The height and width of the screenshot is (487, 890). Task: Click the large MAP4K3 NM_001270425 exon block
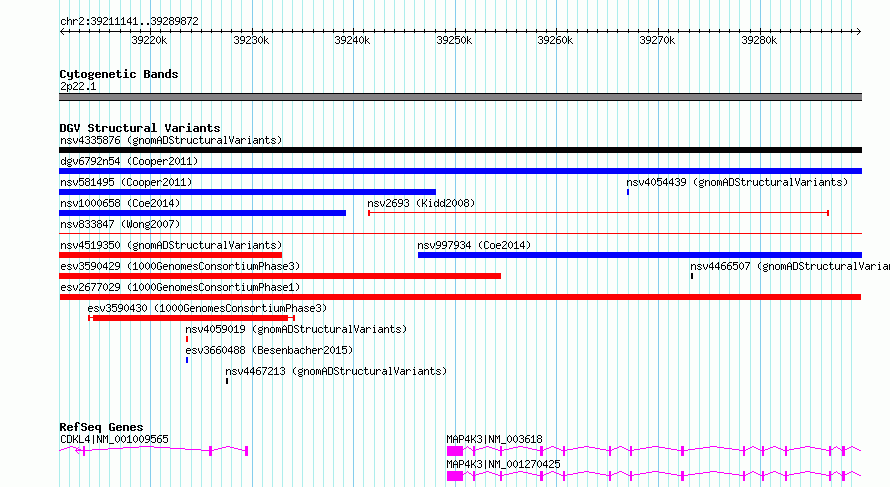(x=455, y=476)
